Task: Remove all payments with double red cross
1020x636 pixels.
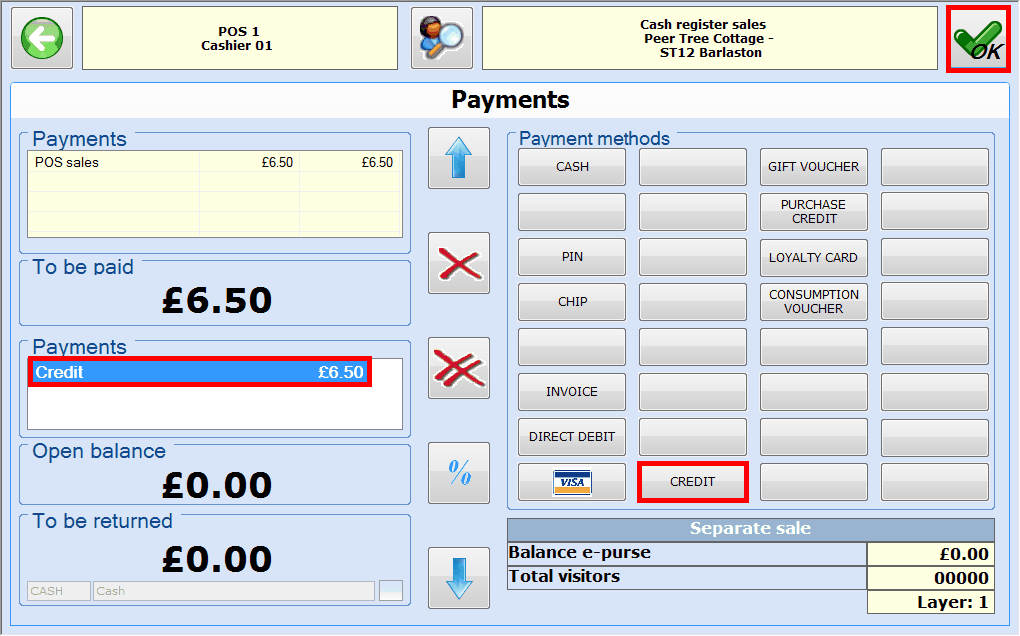Action: point(459,368)
